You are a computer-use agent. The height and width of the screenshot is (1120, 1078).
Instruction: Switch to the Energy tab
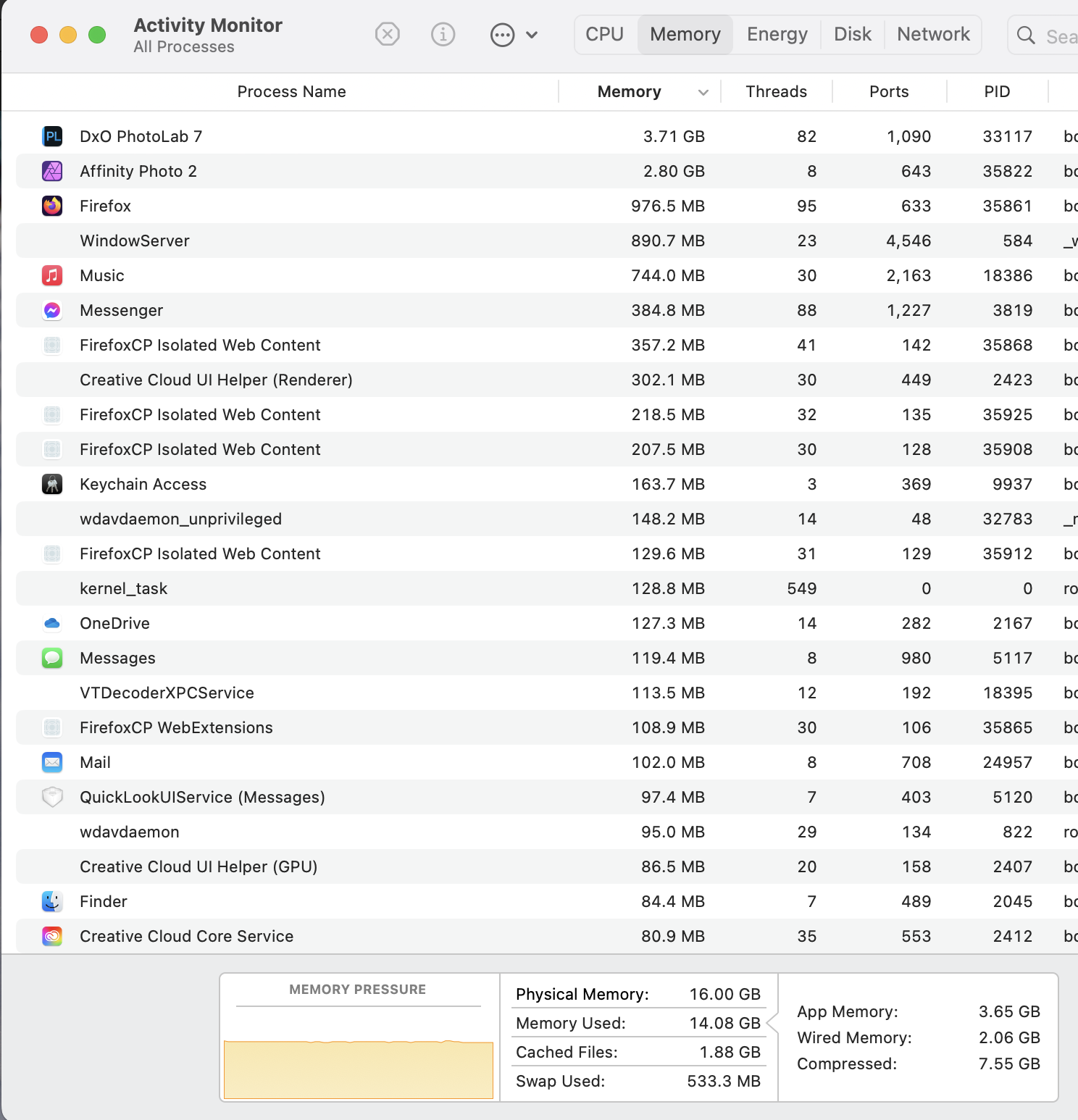[777, 35]
